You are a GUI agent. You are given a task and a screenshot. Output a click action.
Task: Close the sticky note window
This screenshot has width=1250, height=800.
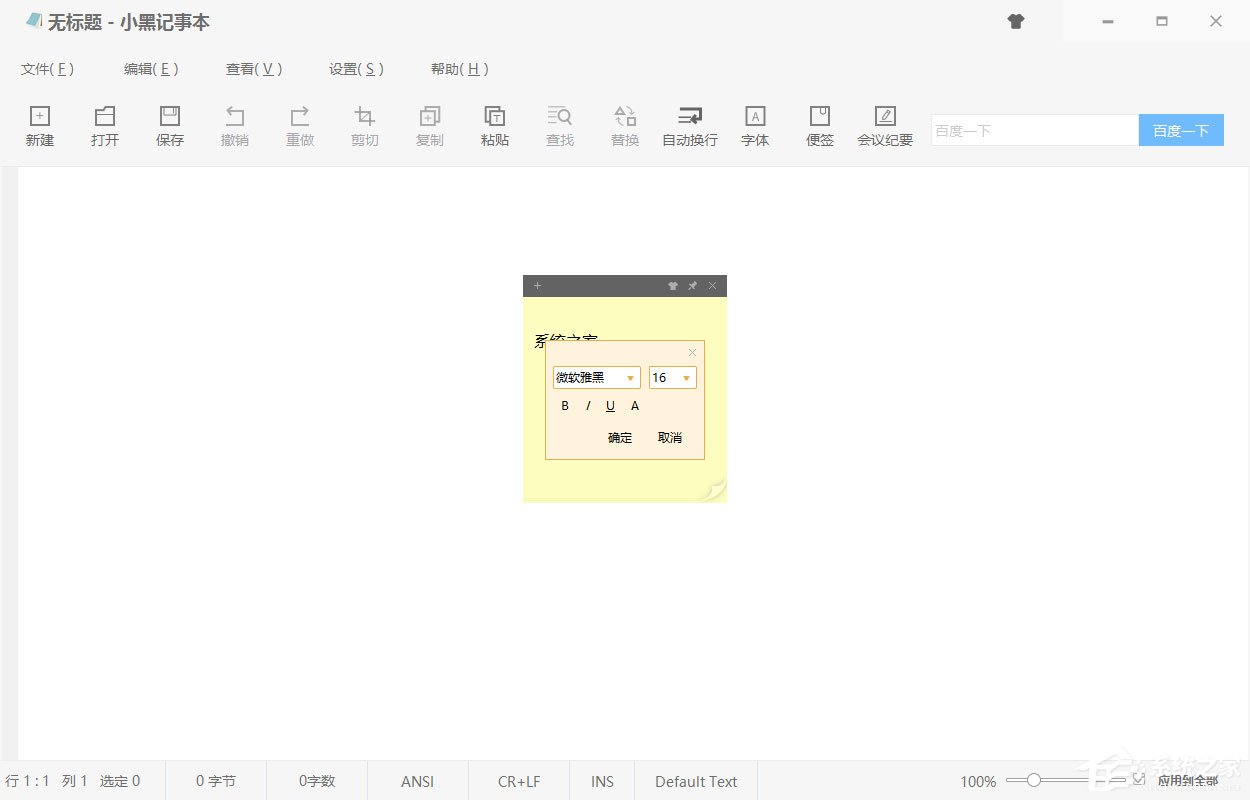[712, 286]
